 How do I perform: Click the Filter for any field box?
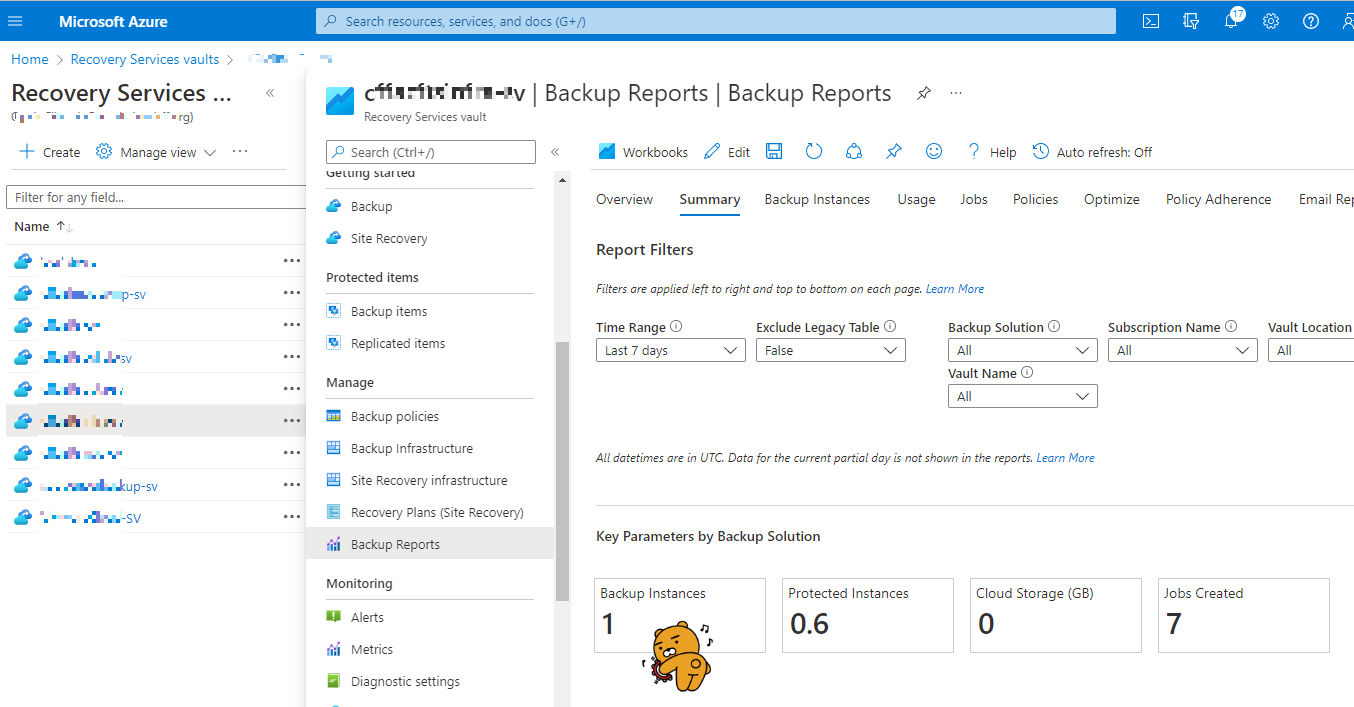pyautogui.click(x=156, y=197)
